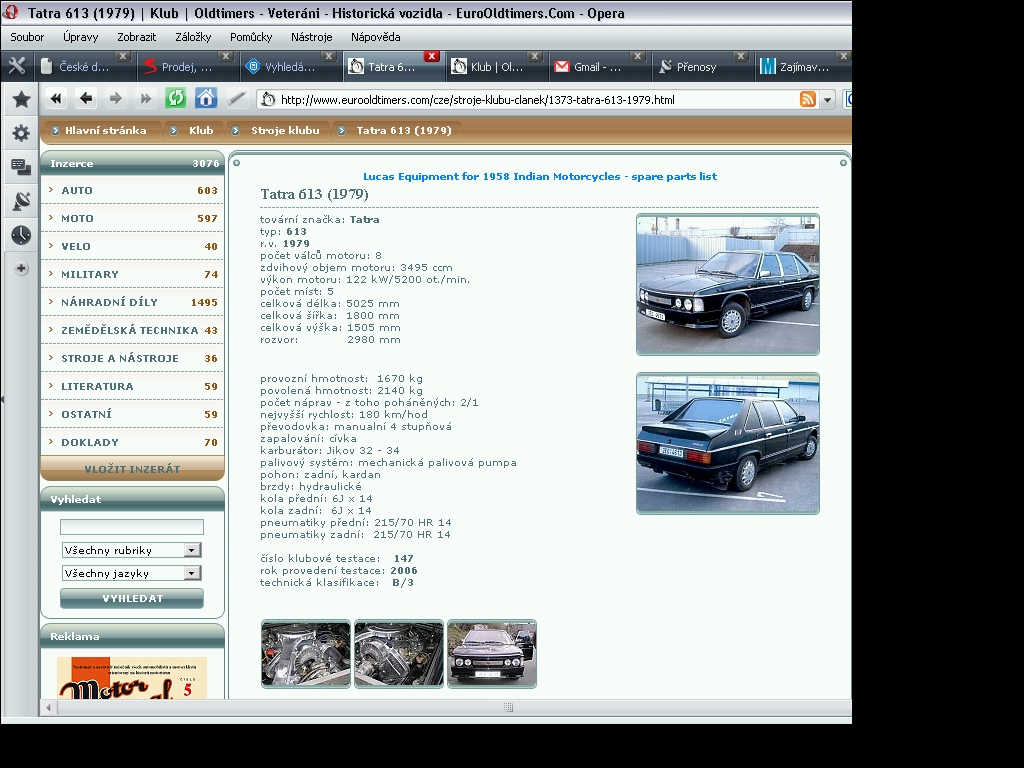Select NÁHRADNÍ DÍLY category

point(109,302)
